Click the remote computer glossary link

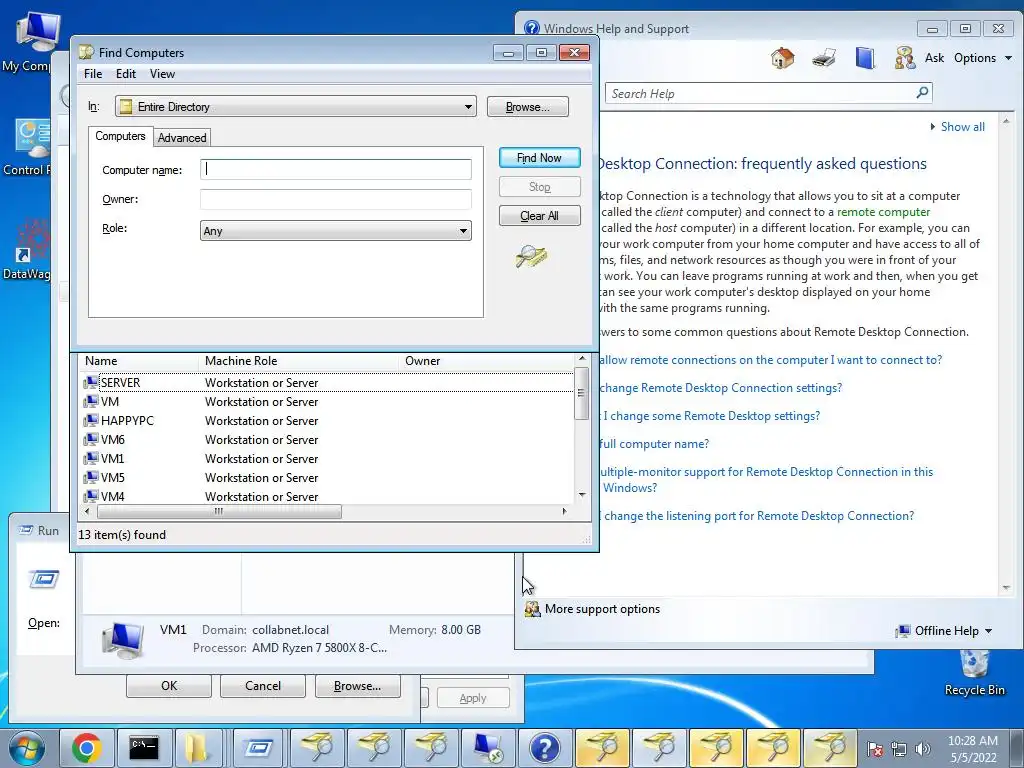click(884, 212)
